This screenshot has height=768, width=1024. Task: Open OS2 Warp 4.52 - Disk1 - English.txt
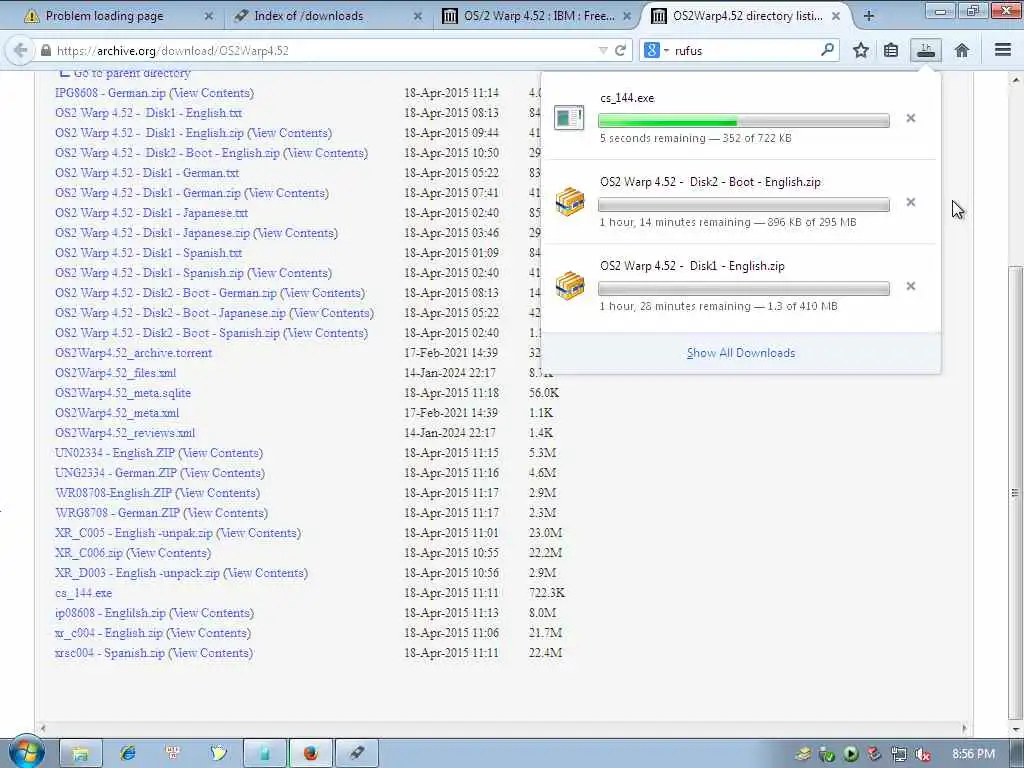(x=148, y=113)
